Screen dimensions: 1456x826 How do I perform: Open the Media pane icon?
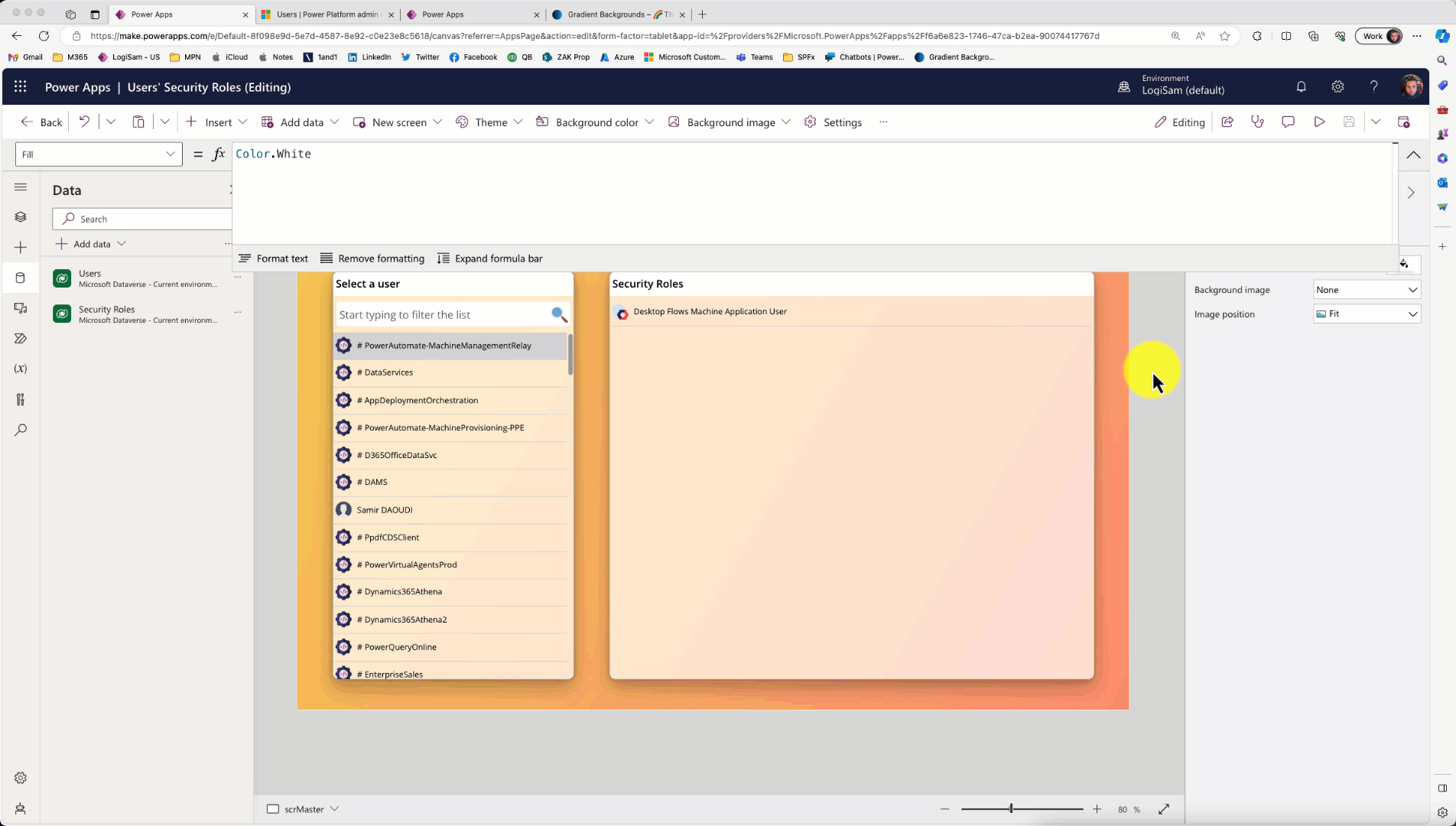tap(21, 308)
